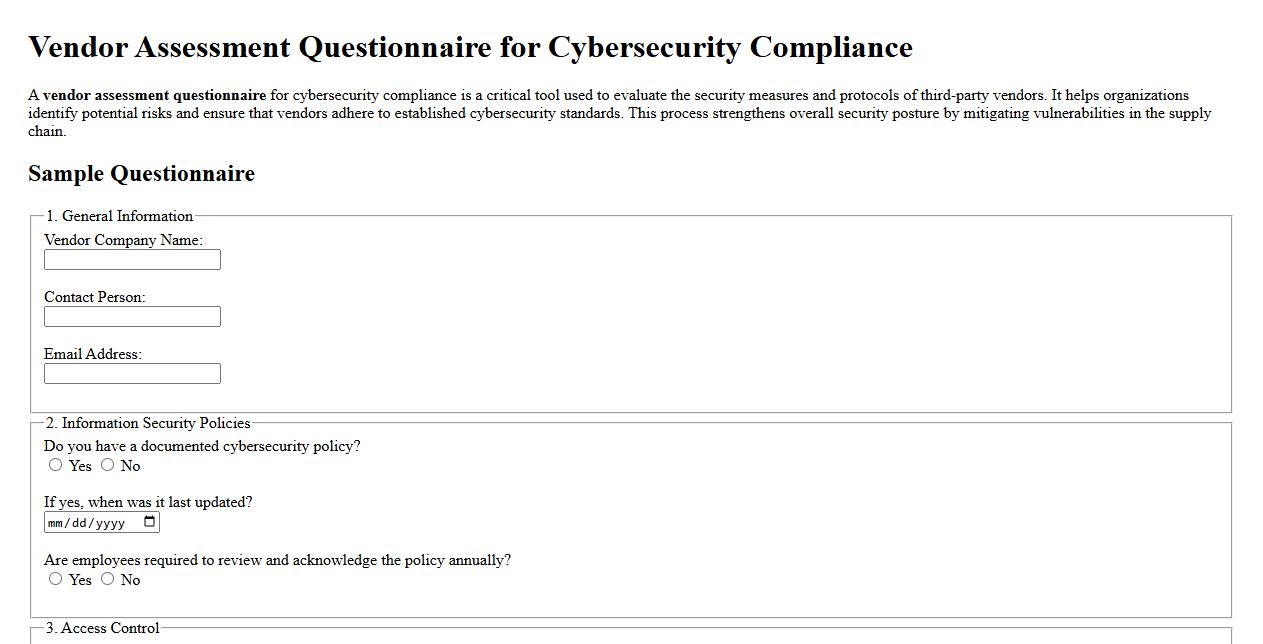1263x644 pixels.
Task: Click the Sample Questionnaire heading
Action: click(142, 173)
